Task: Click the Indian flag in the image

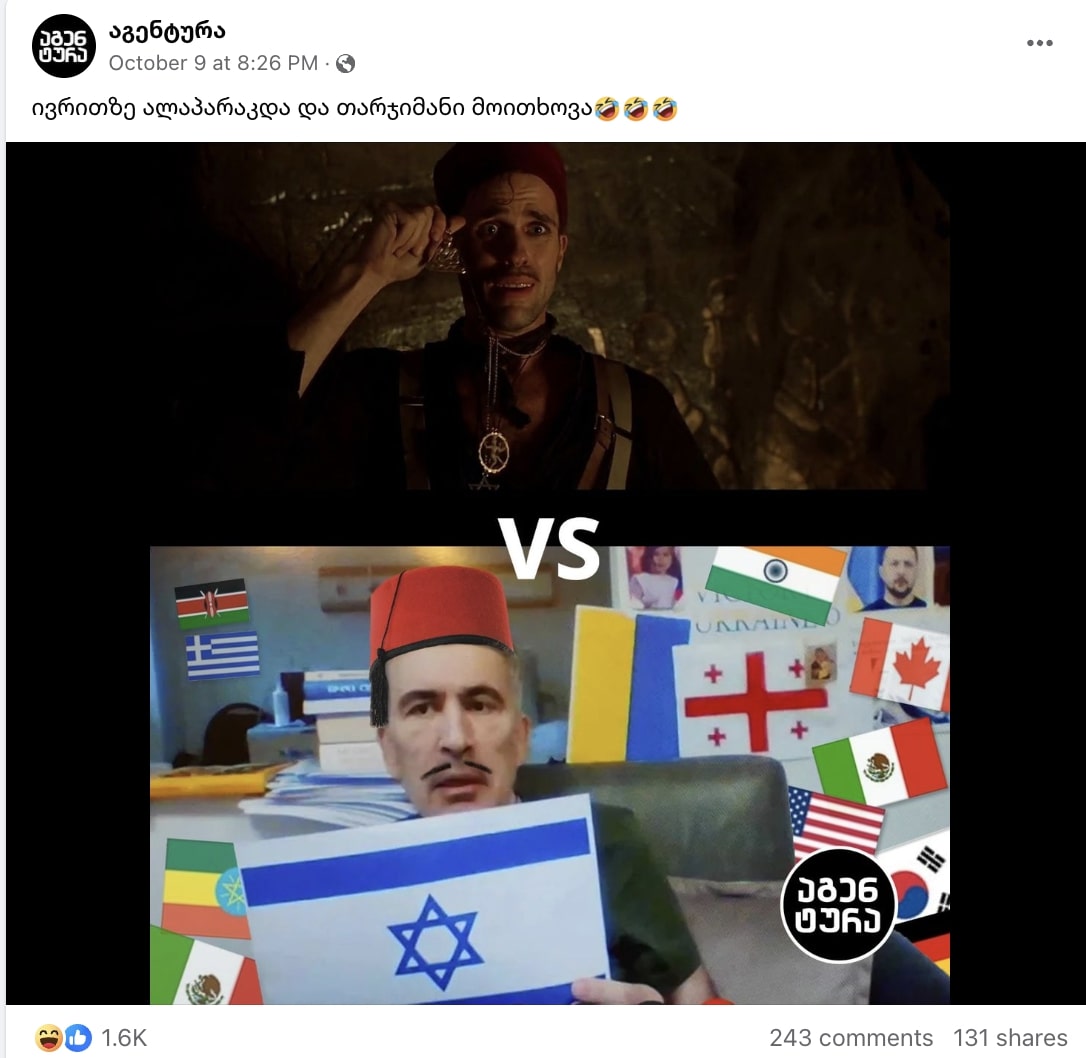Action: (x=776, y=582)
